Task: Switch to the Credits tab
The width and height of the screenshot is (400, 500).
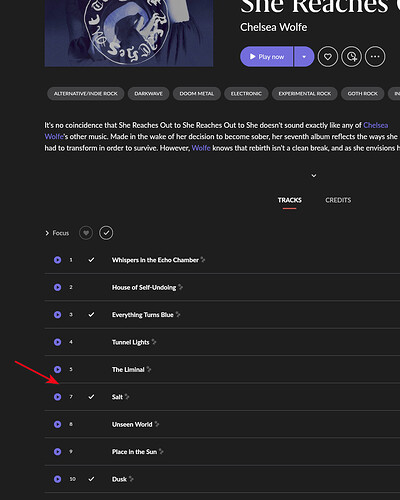Action: (338, 200)
